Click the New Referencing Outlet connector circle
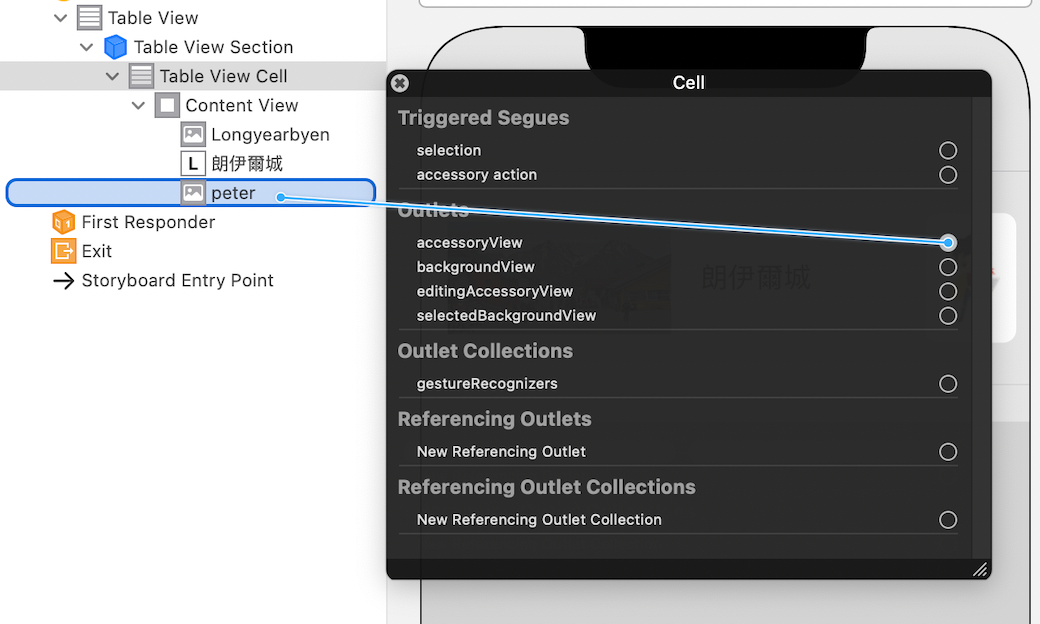Viewport: 1040px width, 624px height. 948,451
